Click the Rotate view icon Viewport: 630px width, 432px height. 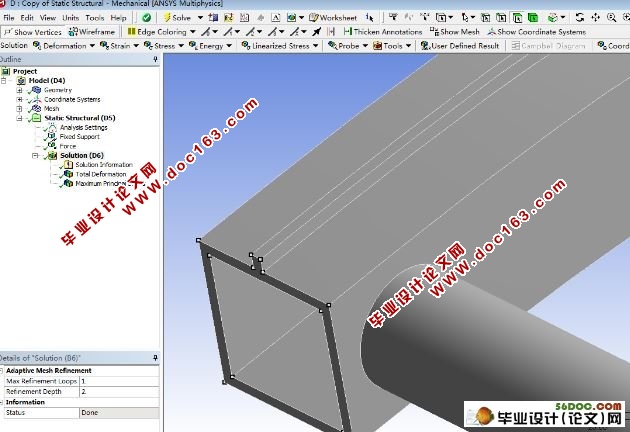point(579,18)
